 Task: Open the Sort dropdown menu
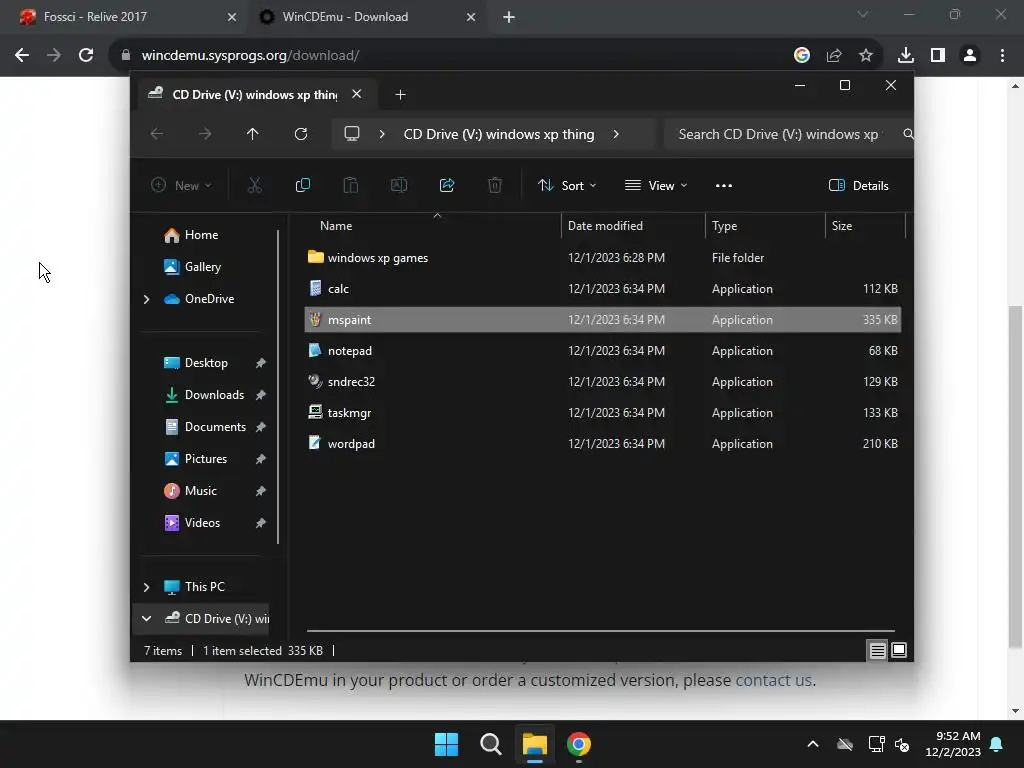(x=567, y=185)
